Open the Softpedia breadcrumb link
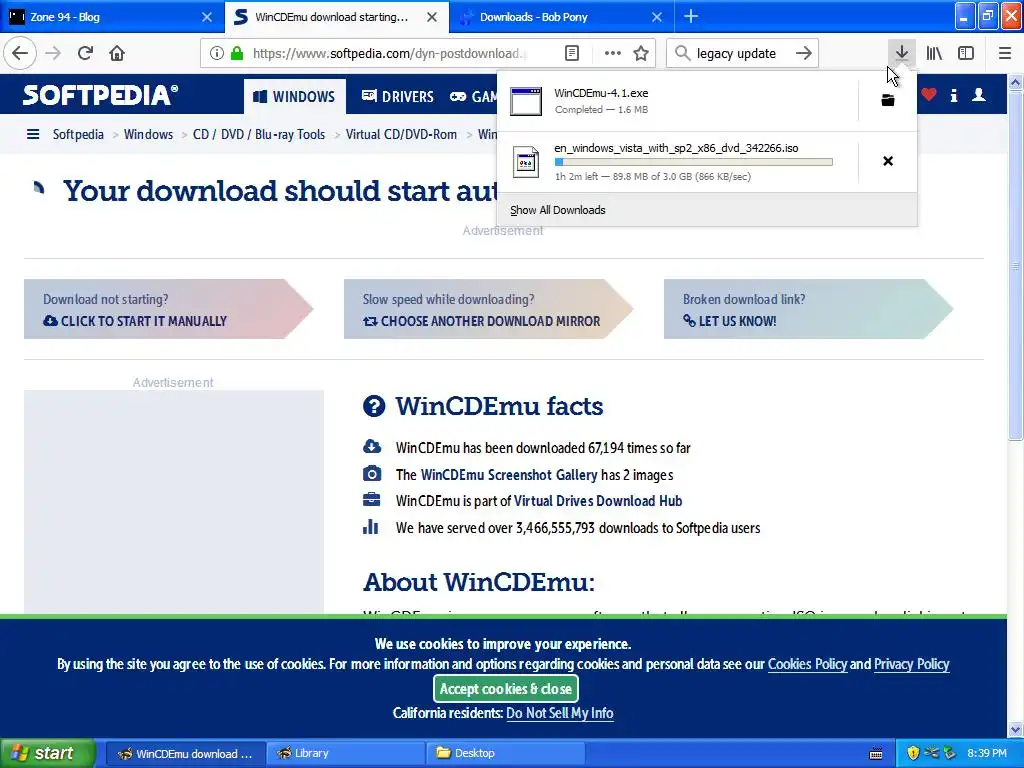 [x=78, y=134]
